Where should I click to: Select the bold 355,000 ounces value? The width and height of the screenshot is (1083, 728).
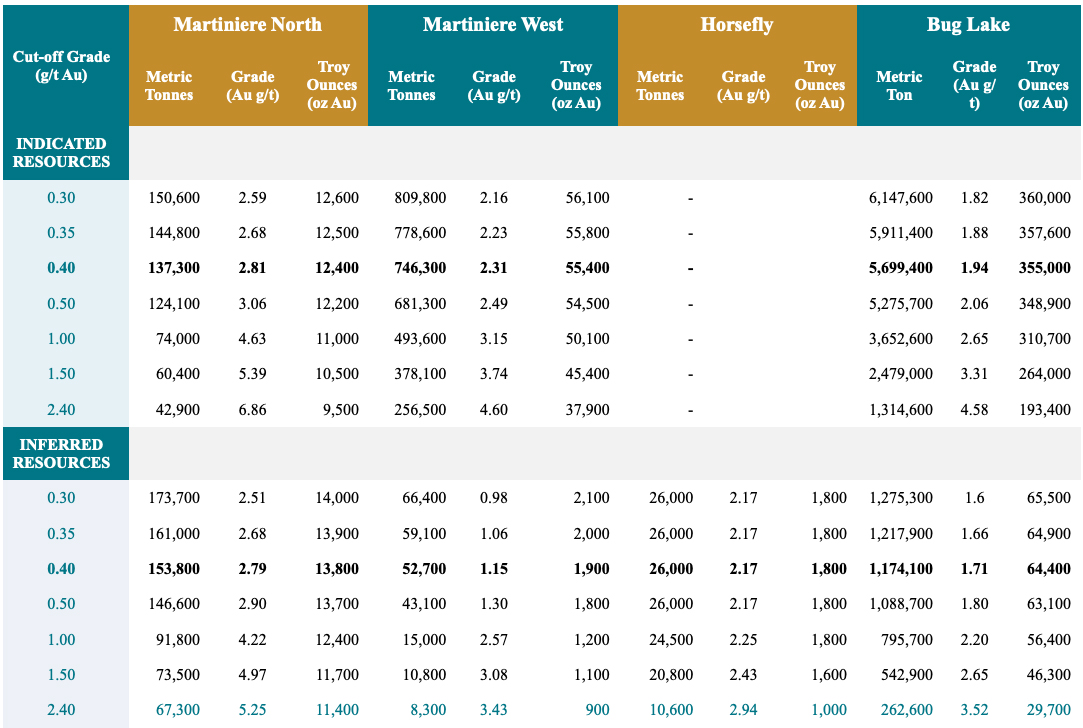1044,268
